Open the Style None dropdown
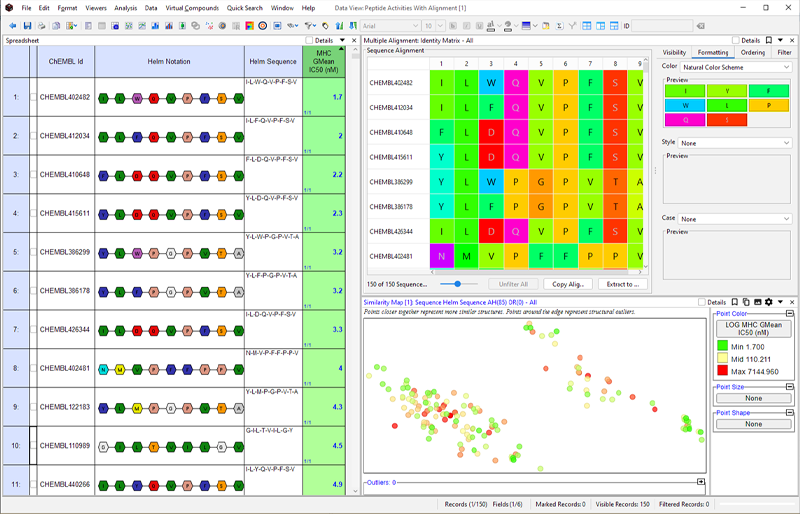Image resolution: width=800 pixels, height=514 pixels. click(736, 143)
